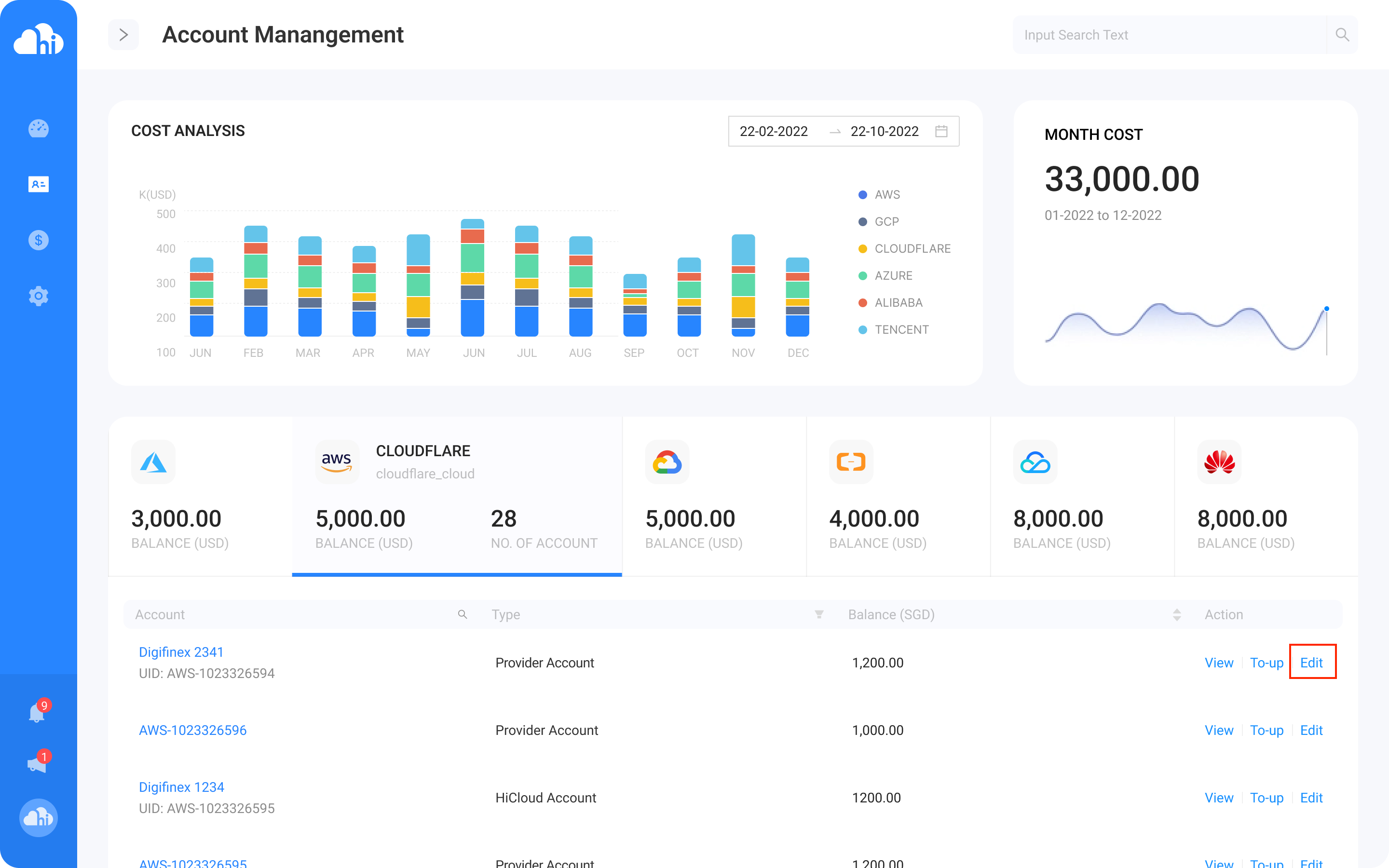Click the month cost line endpoint marker
Screen dimensions: 1389x868
pos(1326,309)
